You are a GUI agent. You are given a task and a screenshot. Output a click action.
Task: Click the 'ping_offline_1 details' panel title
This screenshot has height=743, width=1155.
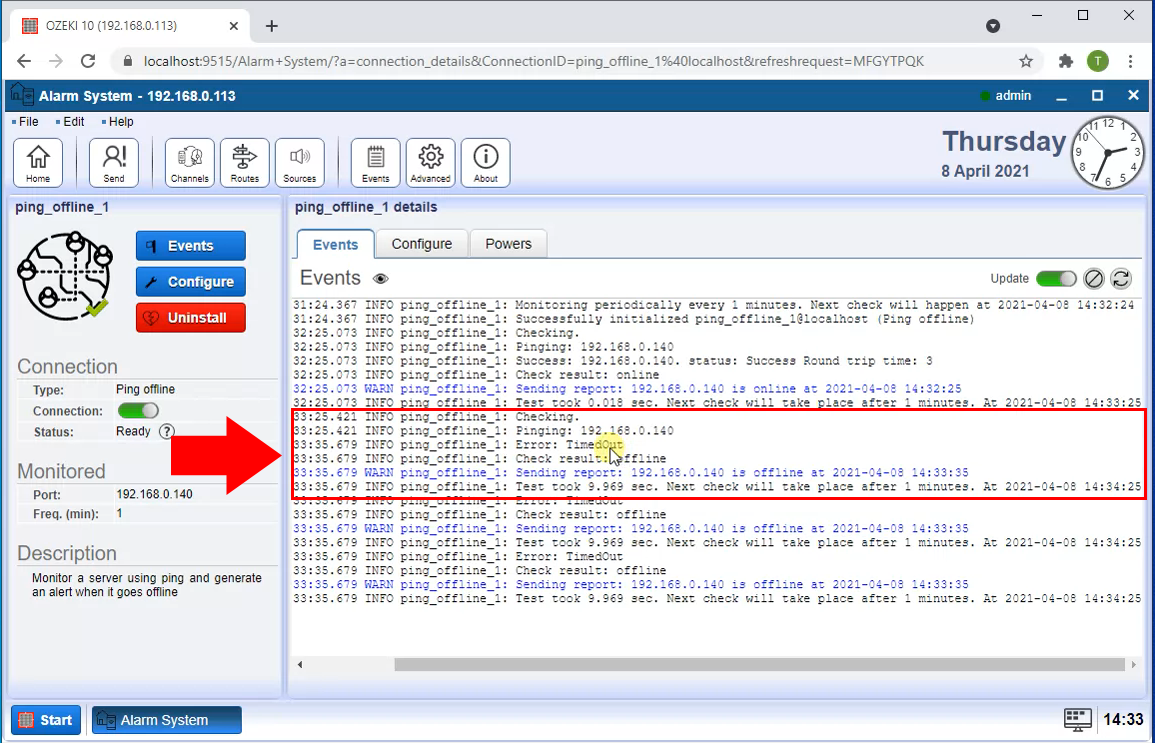[x=366, y=208]
